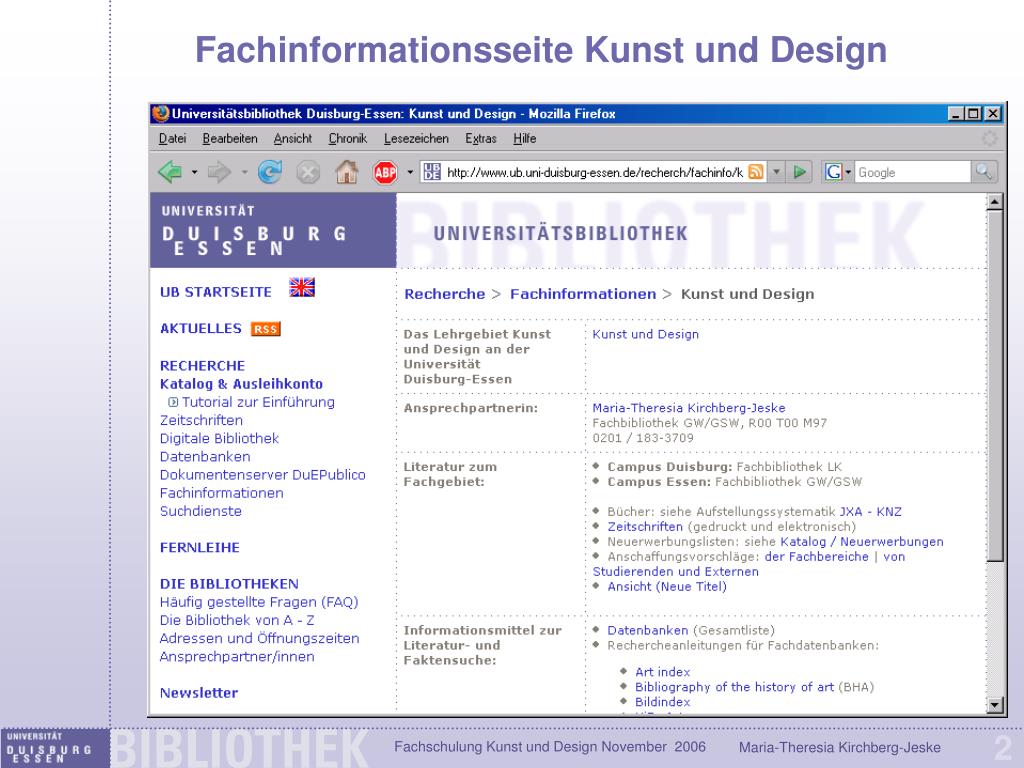
Task: Click into the Google search field
Action: click(912, 172)
